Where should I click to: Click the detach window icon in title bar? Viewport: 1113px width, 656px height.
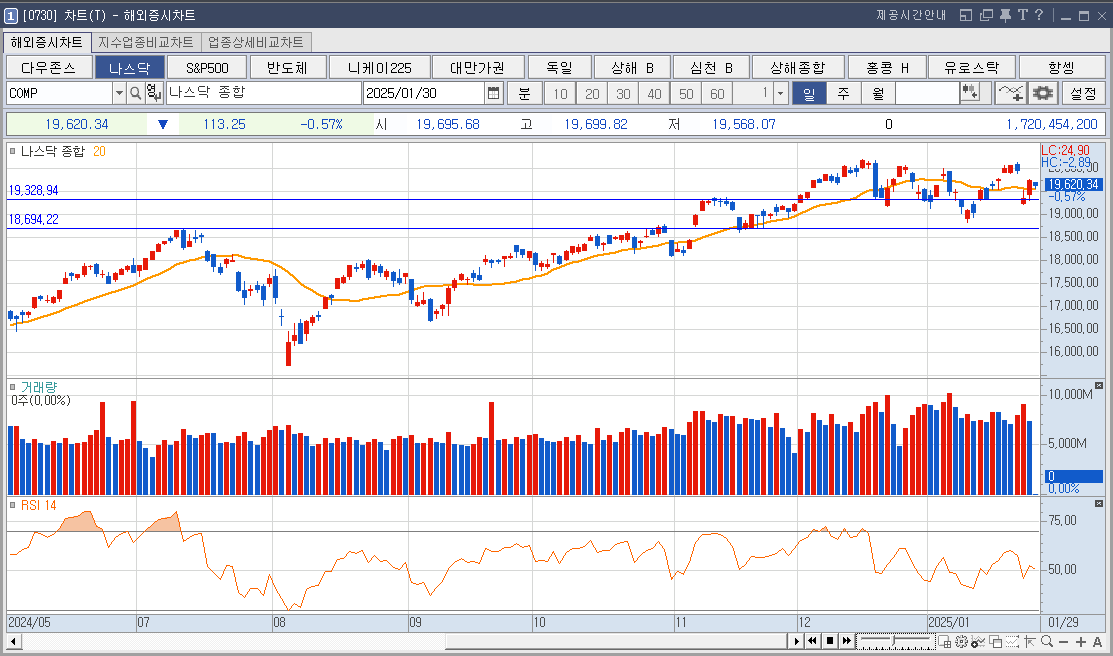[986, 15]
